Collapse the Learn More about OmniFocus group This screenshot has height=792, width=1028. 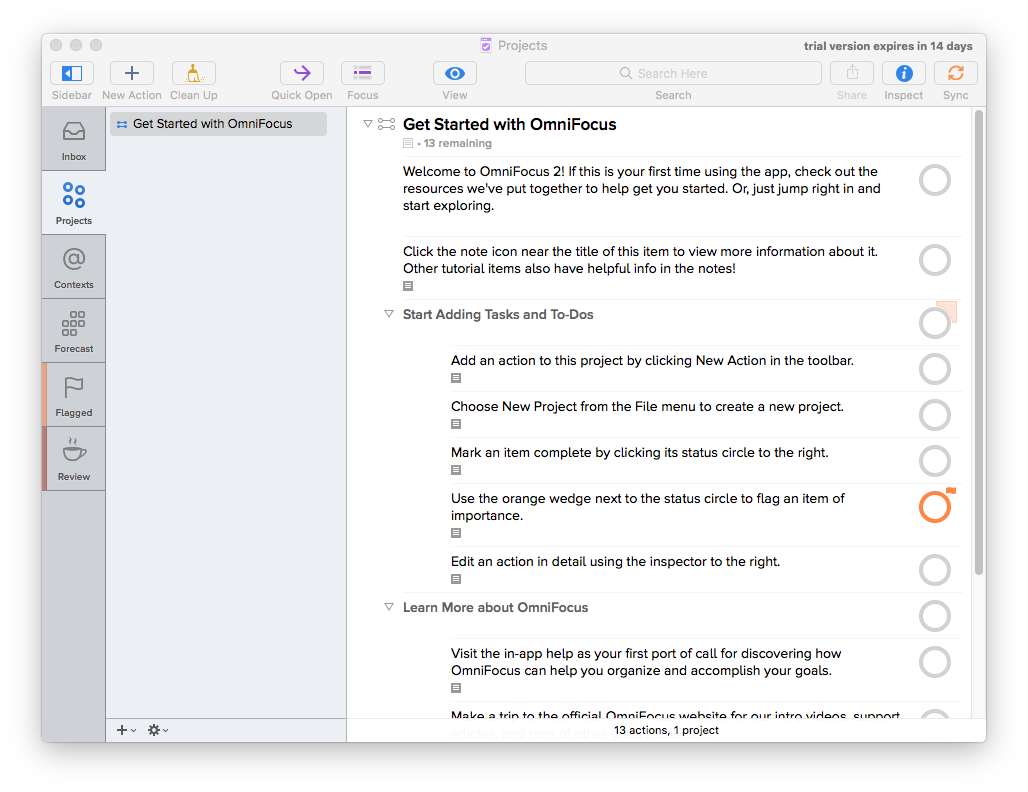coord(389,607)
